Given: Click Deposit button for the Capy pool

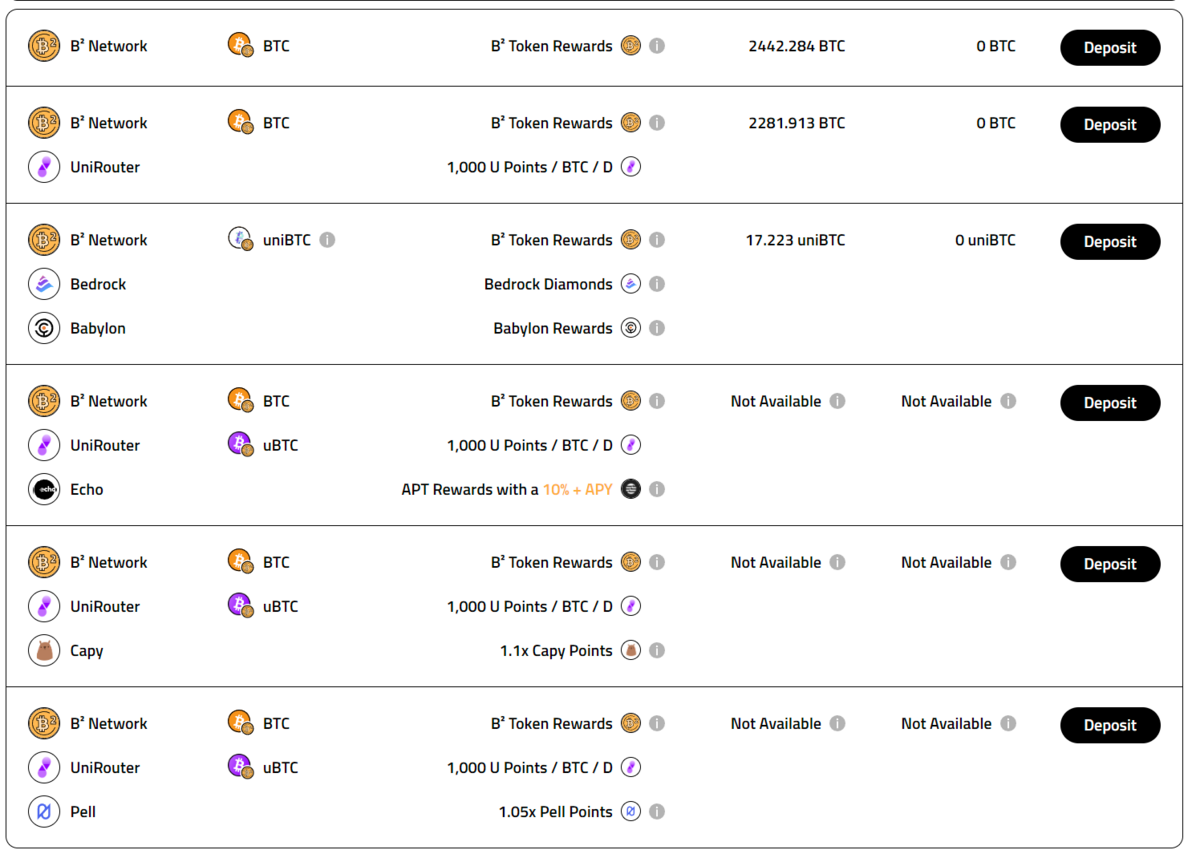Looking at the screenshot, I should point(1110,563).
